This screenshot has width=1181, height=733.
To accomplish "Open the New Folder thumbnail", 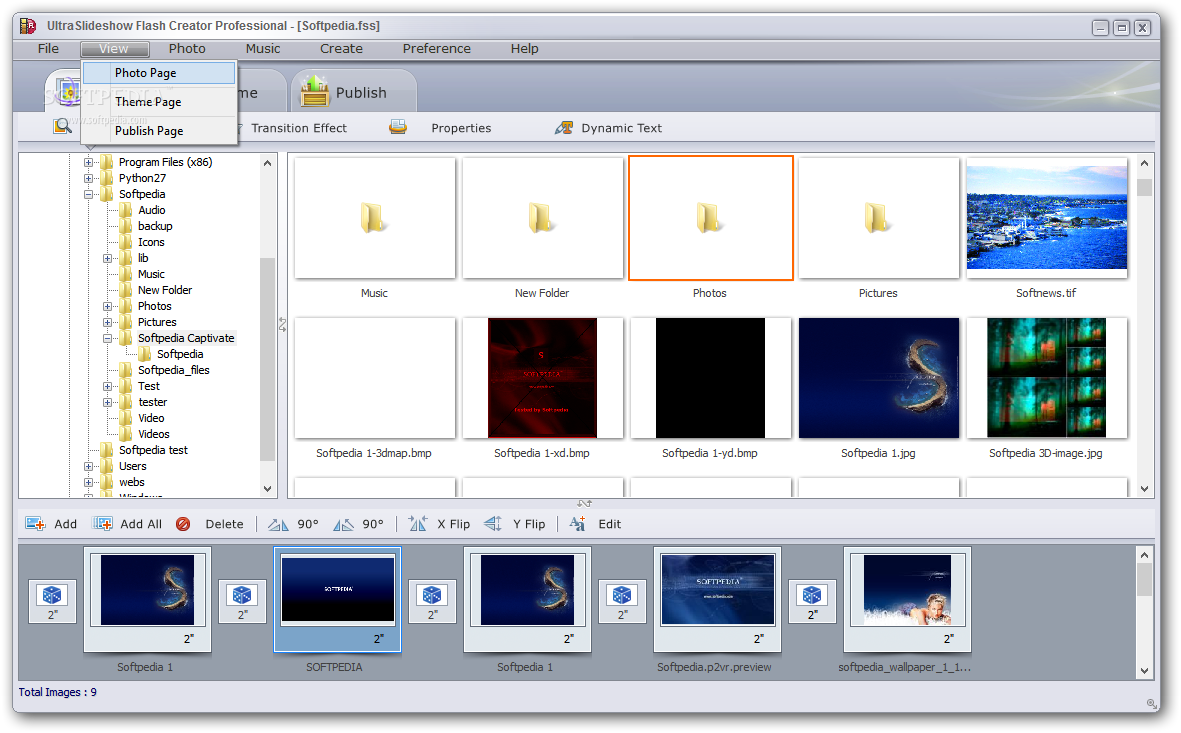I will pos(542,218).
